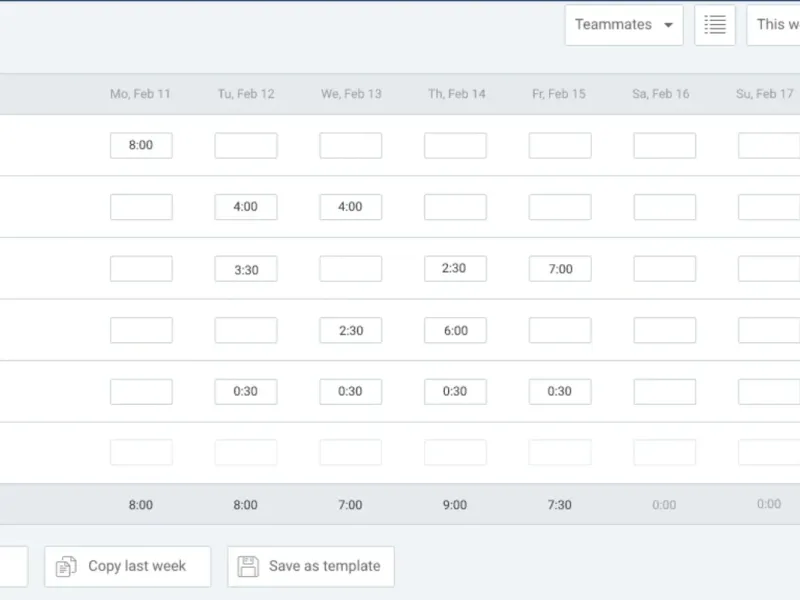Click the empty Saturday field in first row

(664, 145)
